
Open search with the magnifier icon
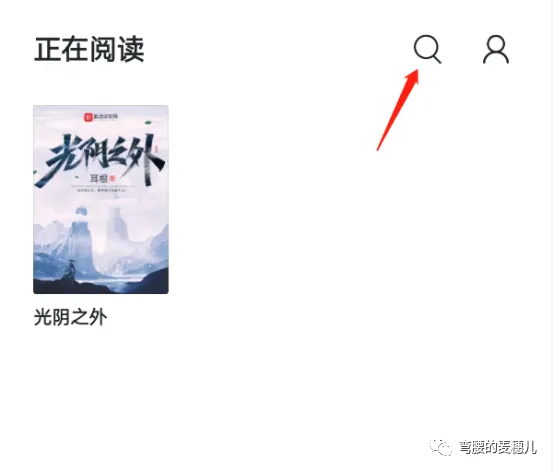[x=428, y=49]
